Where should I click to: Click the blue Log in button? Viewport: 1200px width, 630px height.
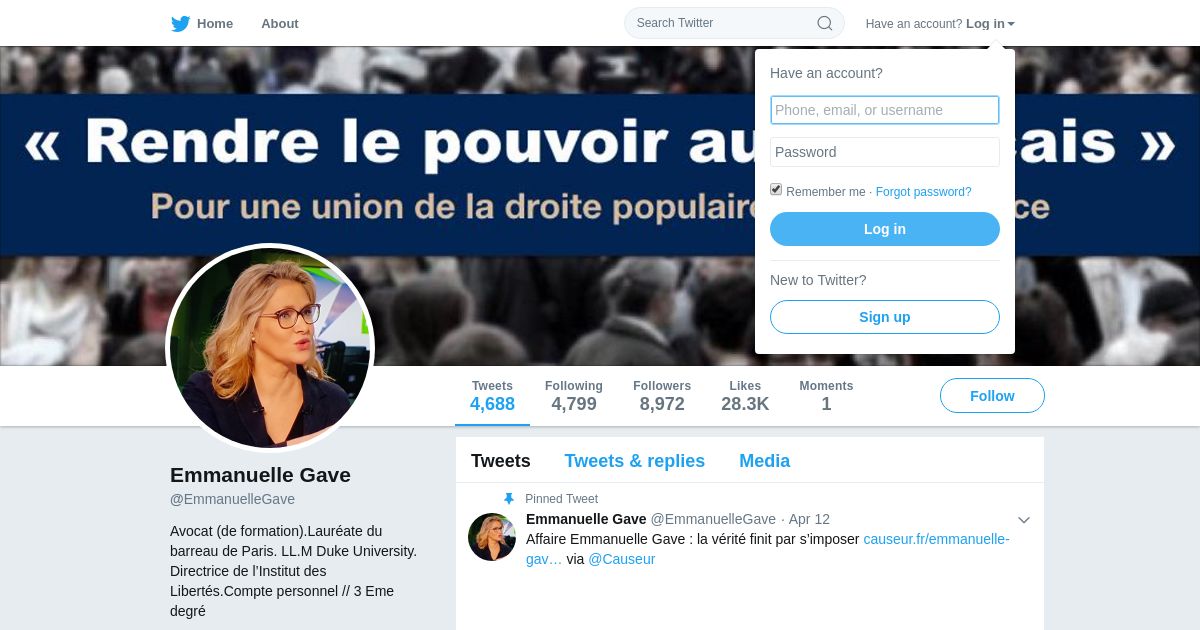(885, 229)
